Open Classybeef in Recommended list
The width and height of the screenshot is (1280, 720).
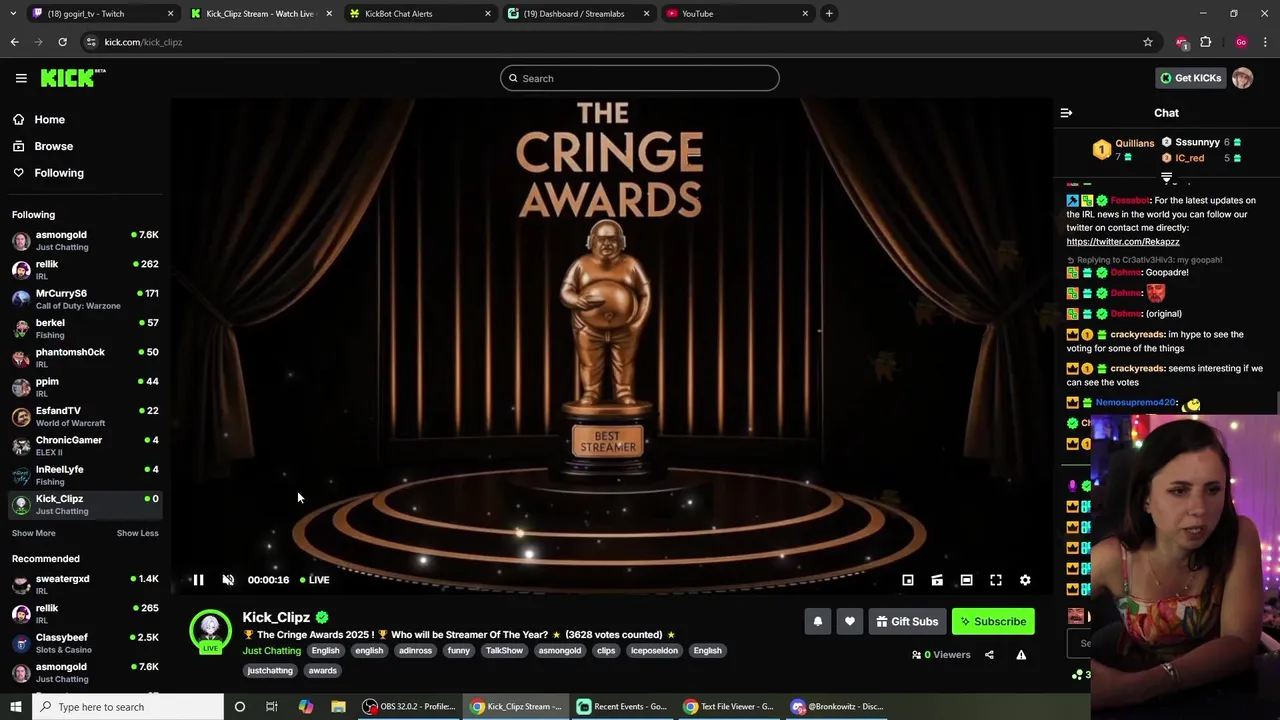(x=85, y=643)
